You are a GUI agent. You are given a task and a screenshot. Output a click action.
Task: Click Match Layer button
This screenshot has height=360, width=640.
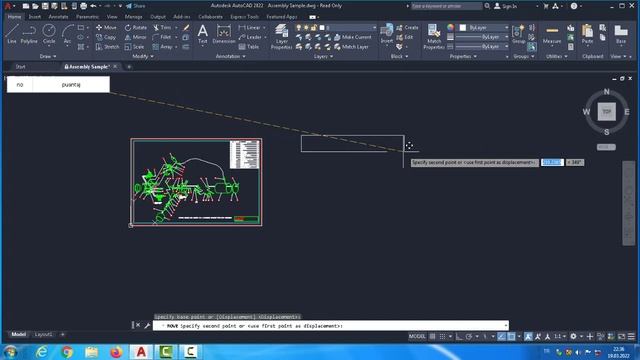coord(351,47)
